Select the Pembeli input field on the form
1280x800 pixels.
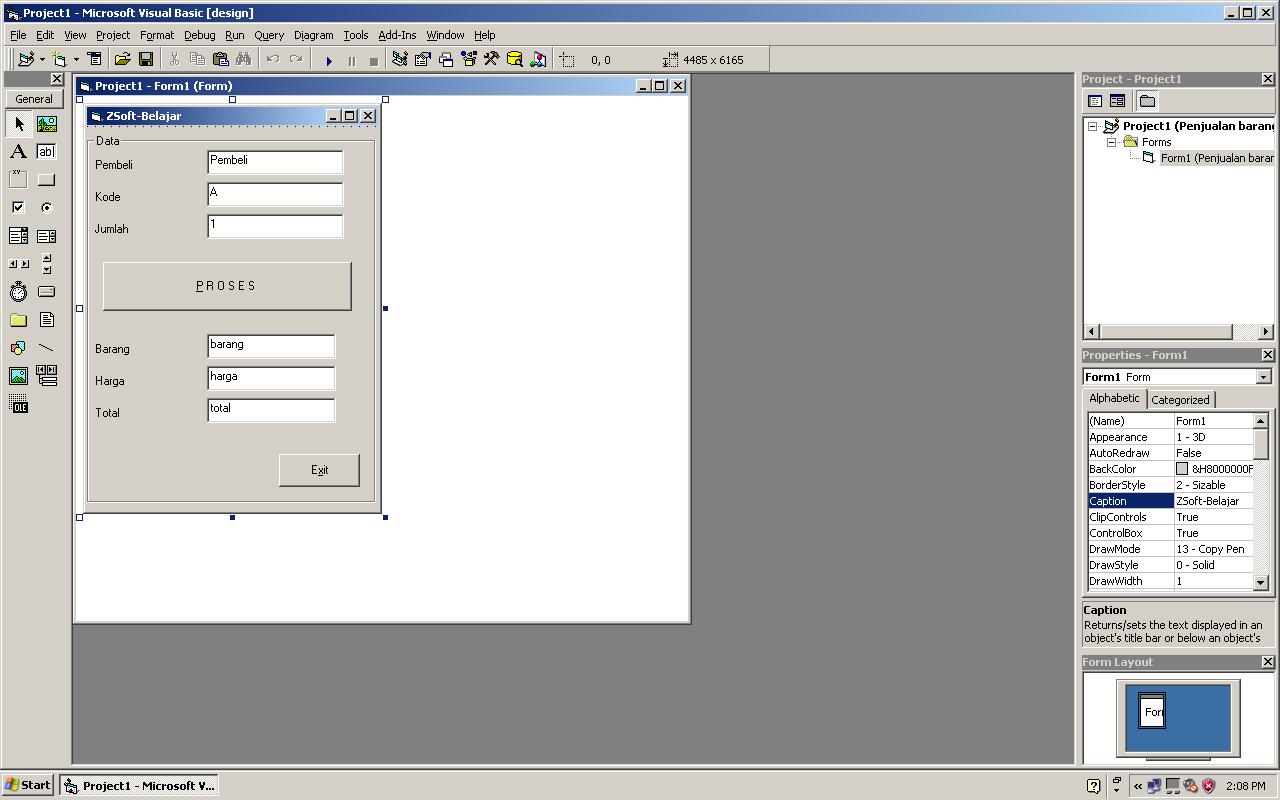pos(274,161)
